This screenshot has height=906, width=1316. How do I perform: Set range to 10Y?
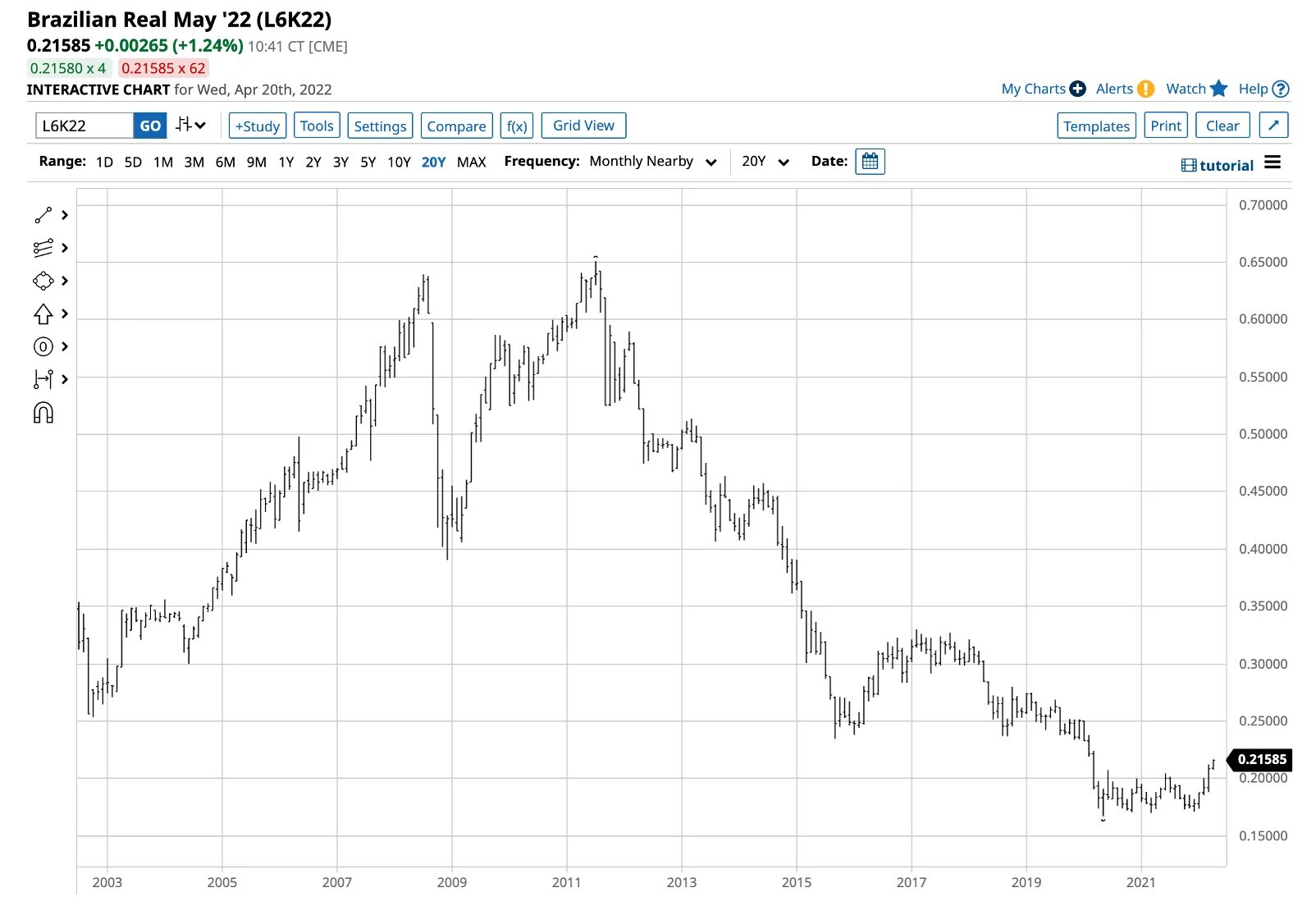click(x=400, y=162)
